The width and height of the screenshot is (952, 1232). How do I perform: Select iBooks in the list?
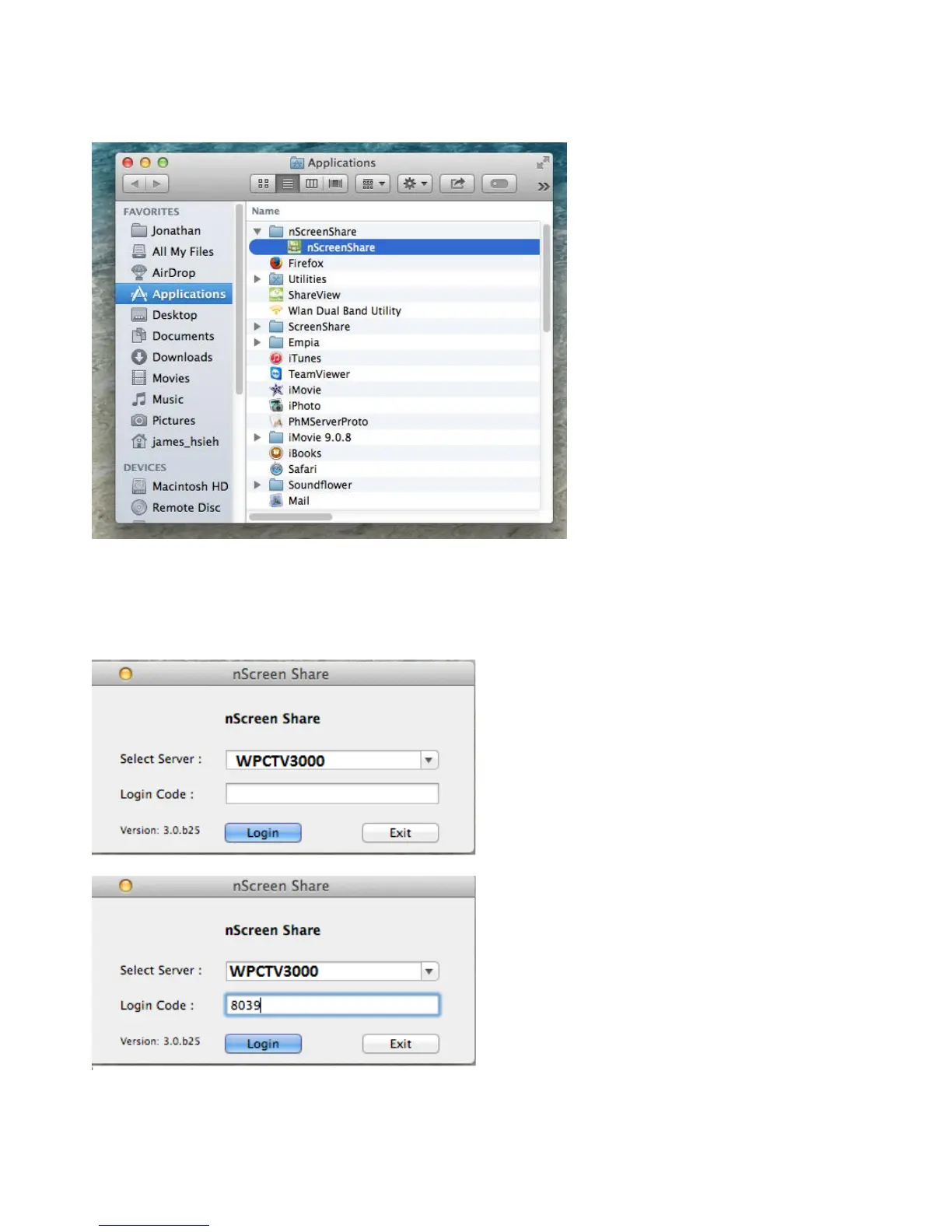[x=394, y=453]
